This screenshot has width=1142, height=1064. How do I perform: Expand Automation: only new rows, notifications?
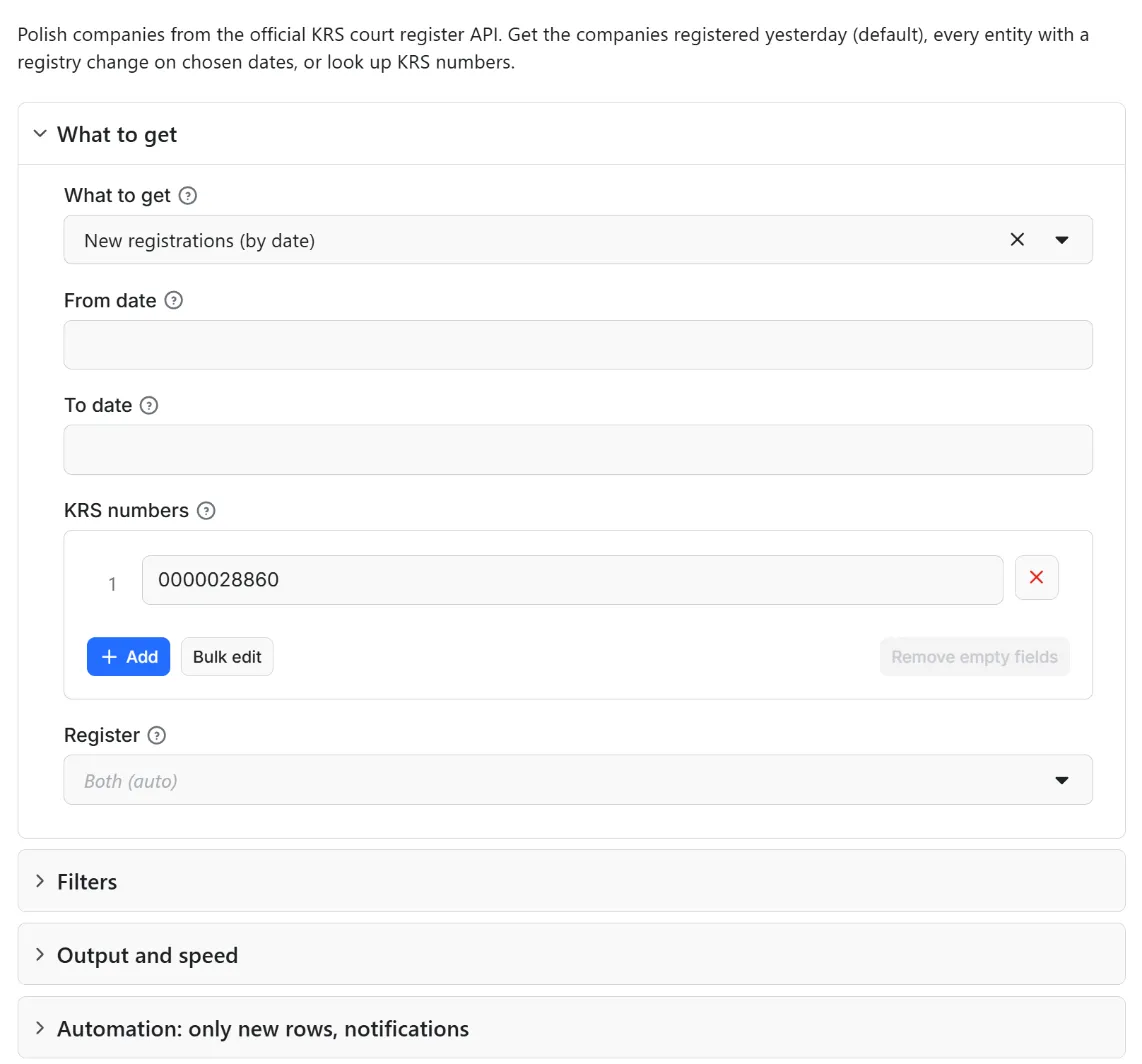pos(571,1028)
